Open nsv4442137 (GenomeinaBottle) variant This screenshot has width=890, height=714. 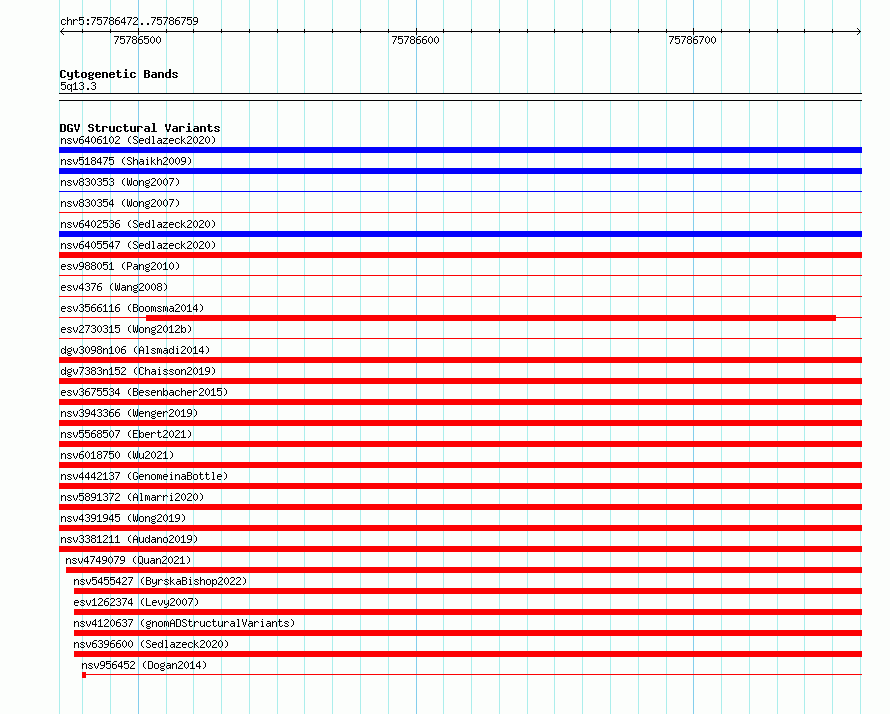[144, 476]
